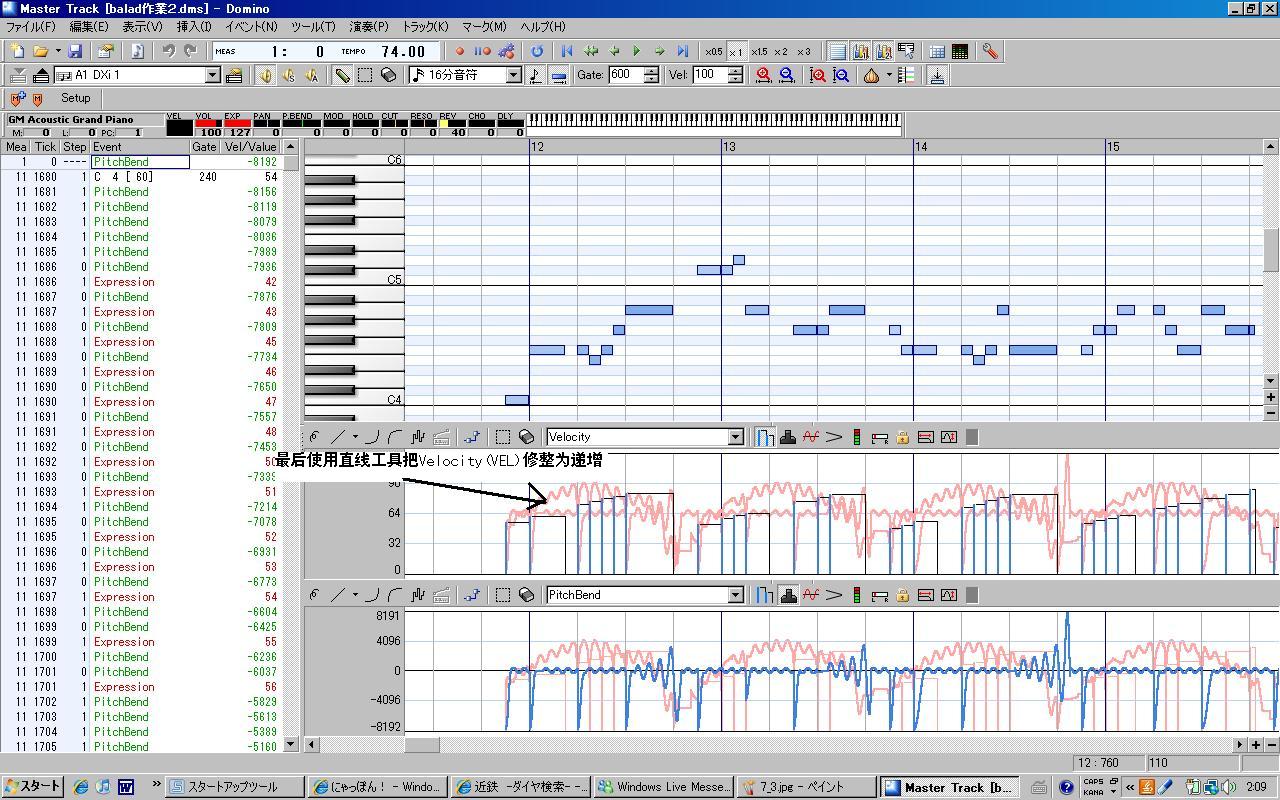Expand the line tool dropdown arrow in Velocity pane

354,437
